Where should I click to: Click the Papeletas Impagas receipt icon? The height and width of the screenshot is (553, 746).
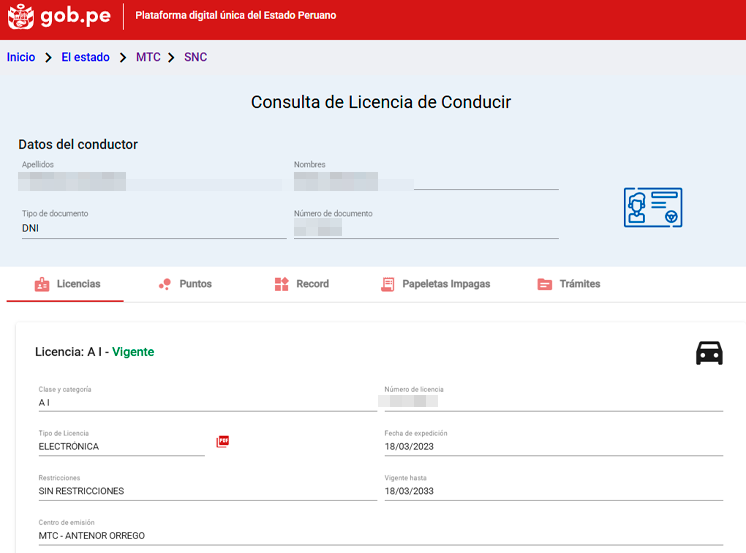pos(388,284)
